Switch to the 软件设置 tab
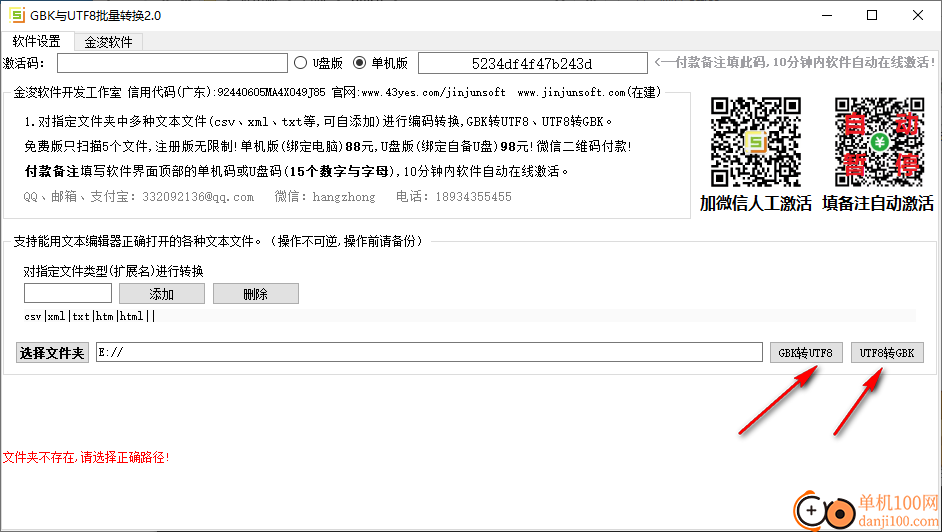Viewport: 942px width, 532px height. [37, 41]
